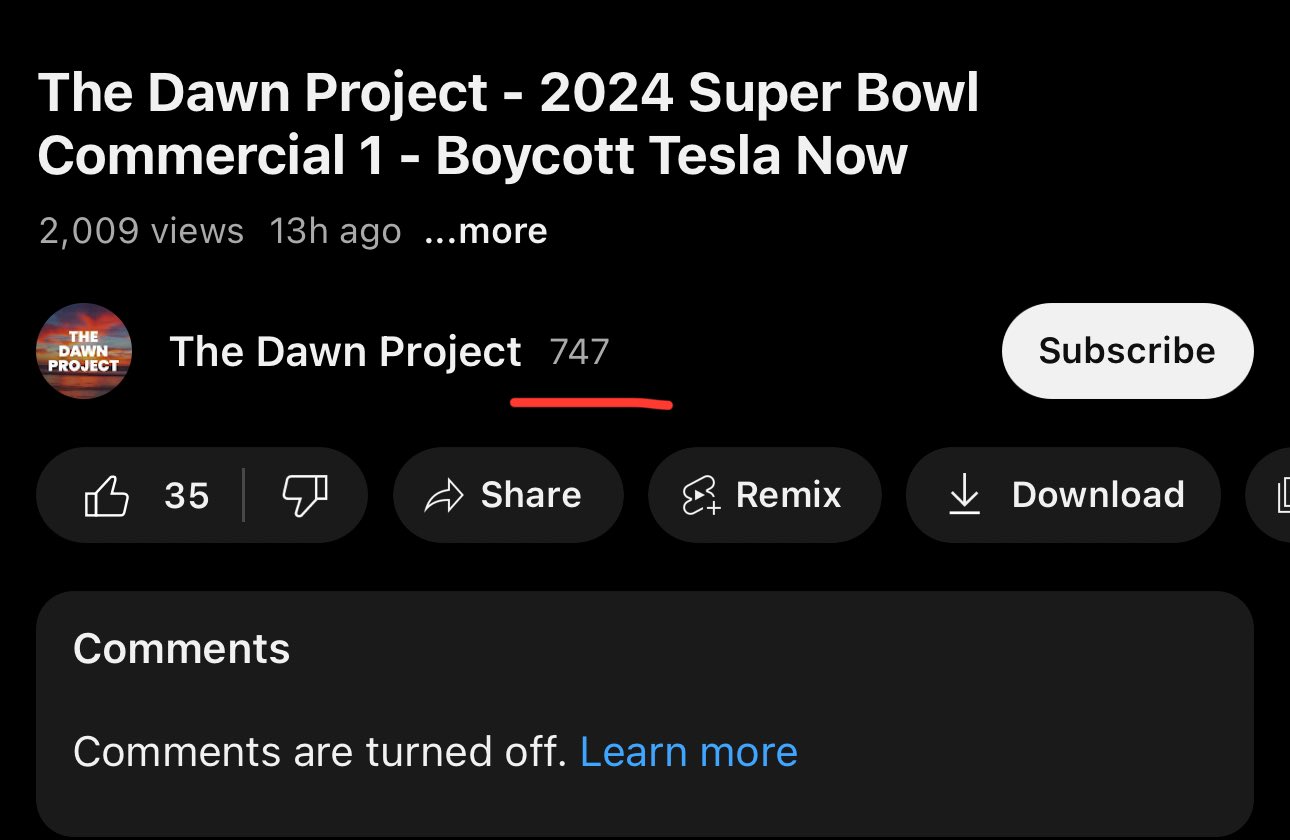This screenshot has height=840, width=1290.
Task: Tap the Download button label
Action: click(x=1098, y=495)
